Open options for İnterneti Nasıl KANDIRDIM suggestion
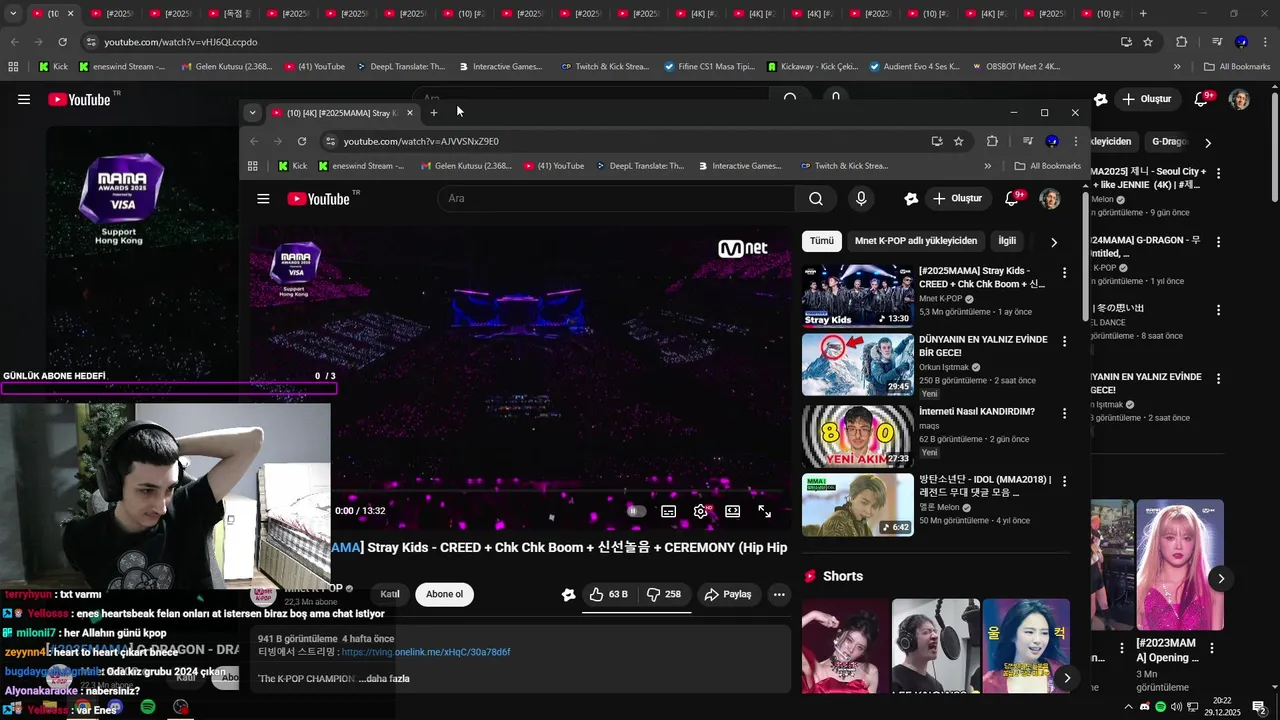The width and height of the screenshot is (1280, 720). pos(1064,412)
